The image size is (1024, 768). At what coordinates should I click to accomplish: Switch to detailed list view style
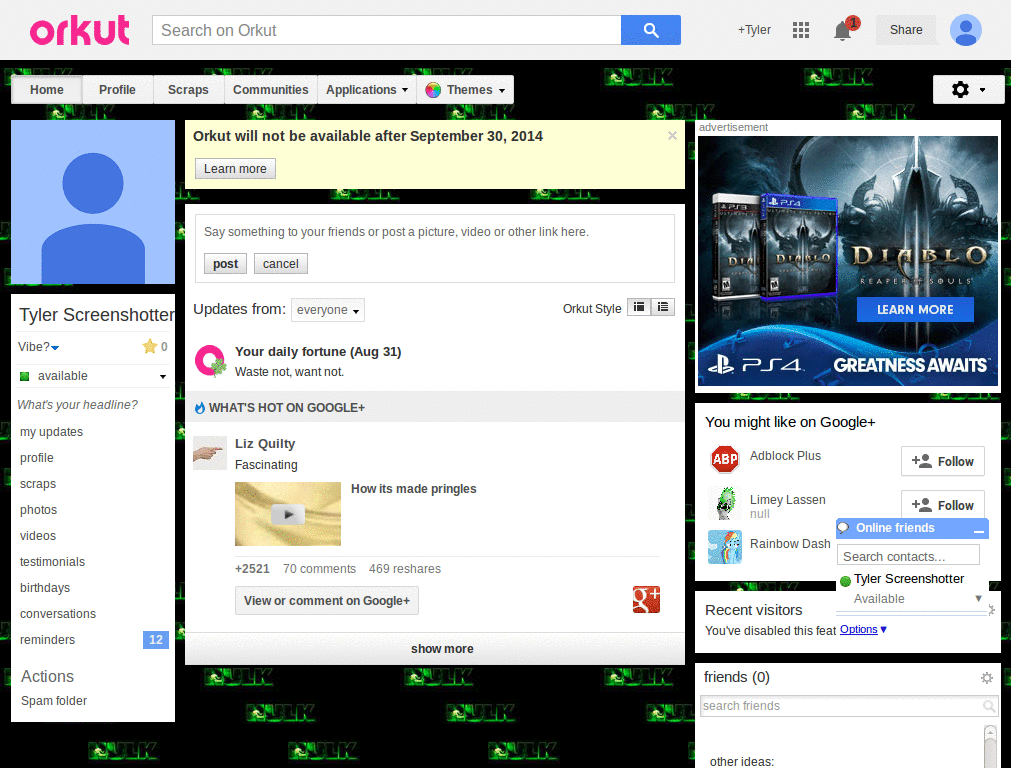pyautogui.click(x=663, y=307)
